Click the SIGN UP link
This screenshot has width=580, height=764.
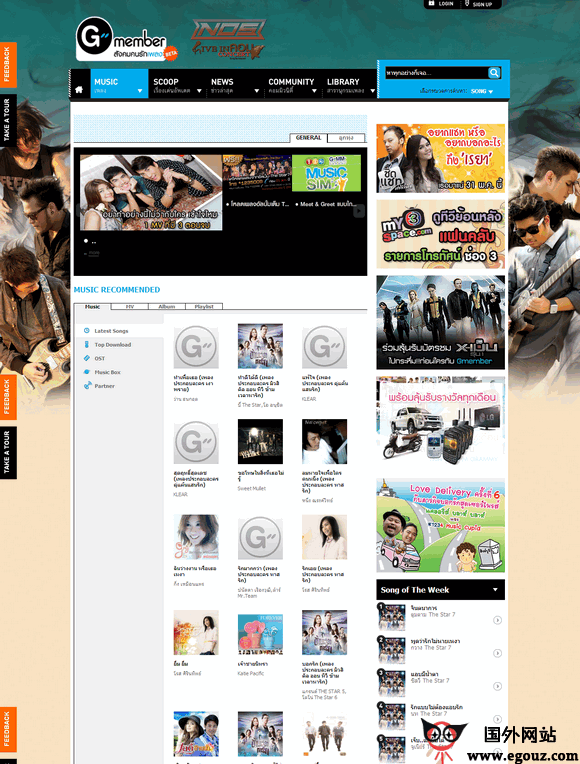(478, 4)
